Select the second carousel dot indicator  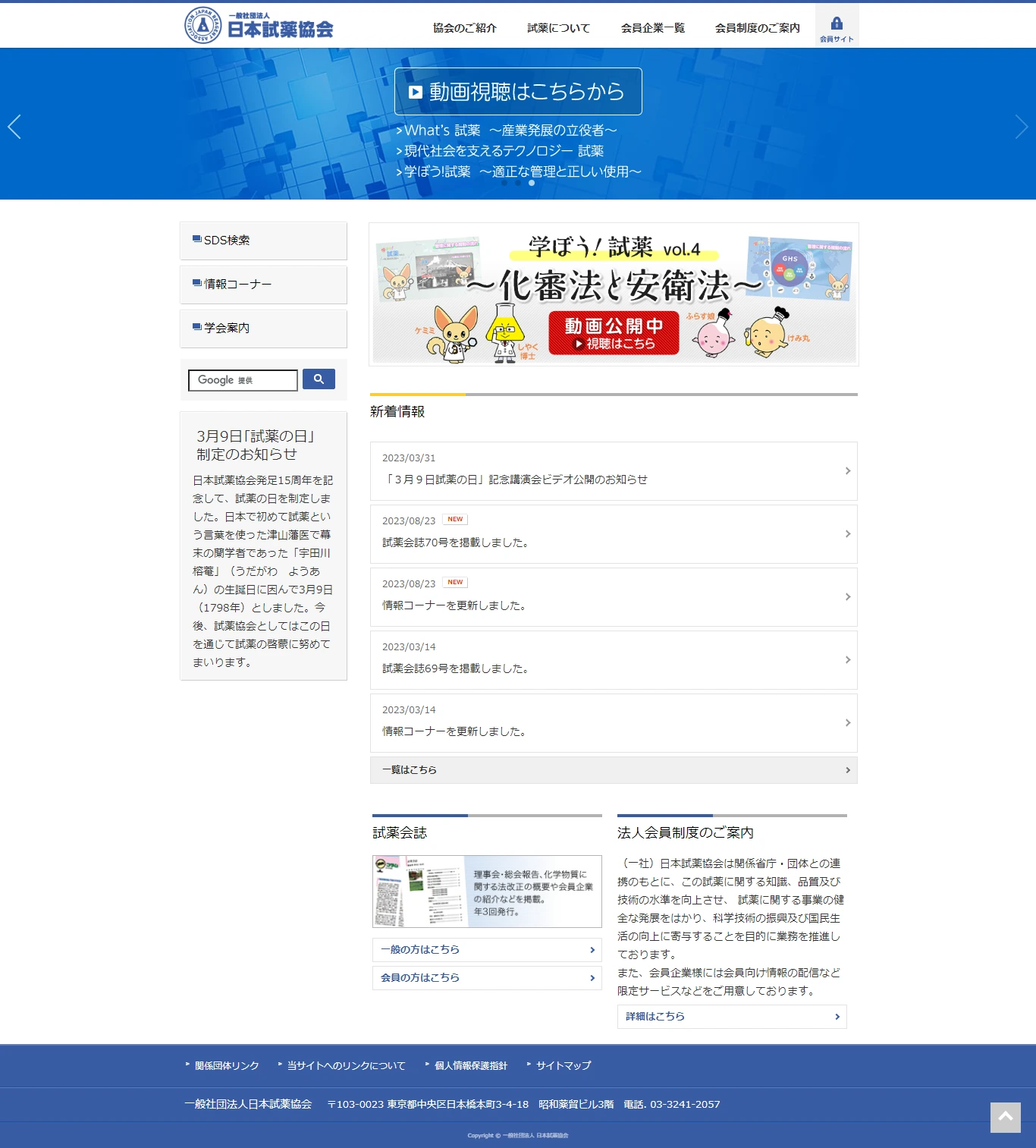point(518,183)
